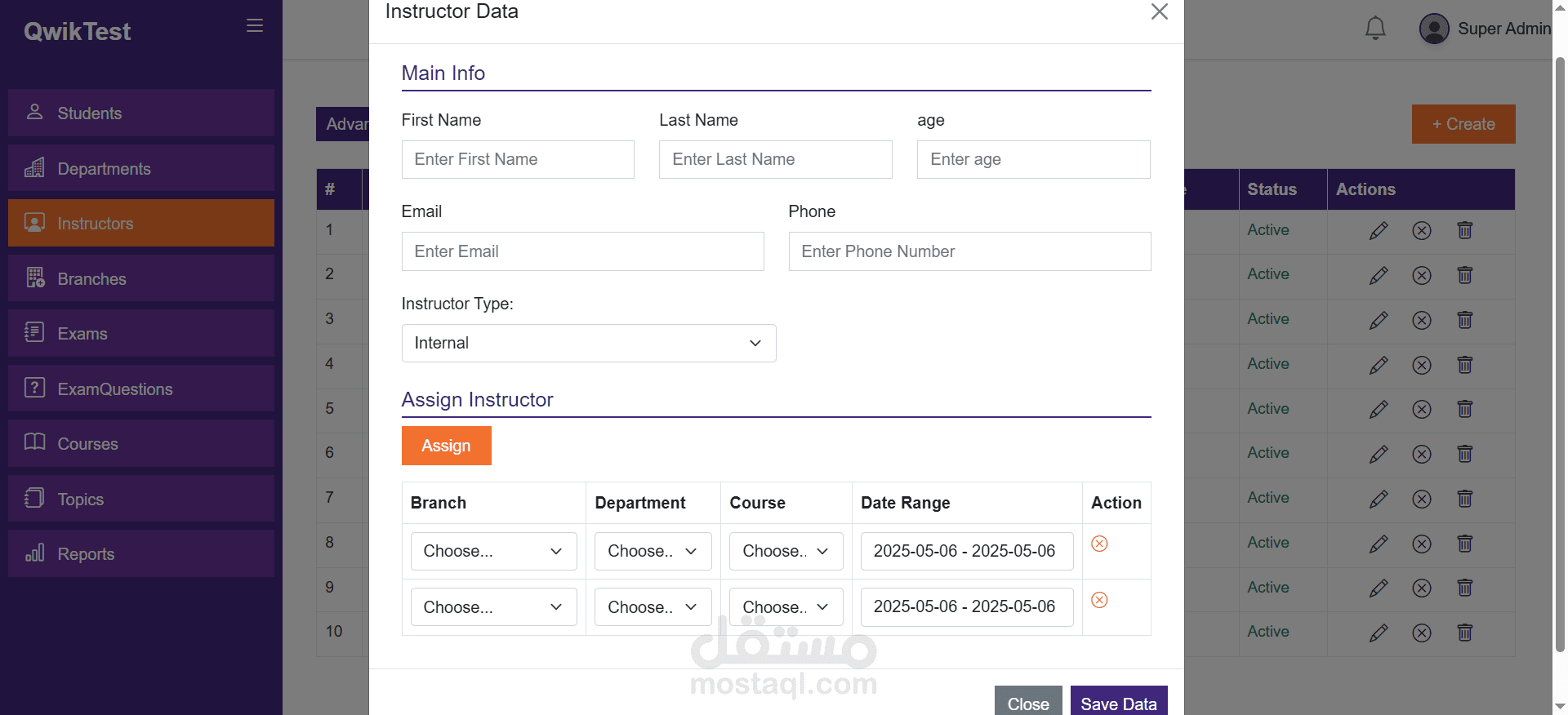Viewport: 1568px width, 715px height.
Task: Click the trash delete icon in row 8
Action: click(x=1465, y=544)
